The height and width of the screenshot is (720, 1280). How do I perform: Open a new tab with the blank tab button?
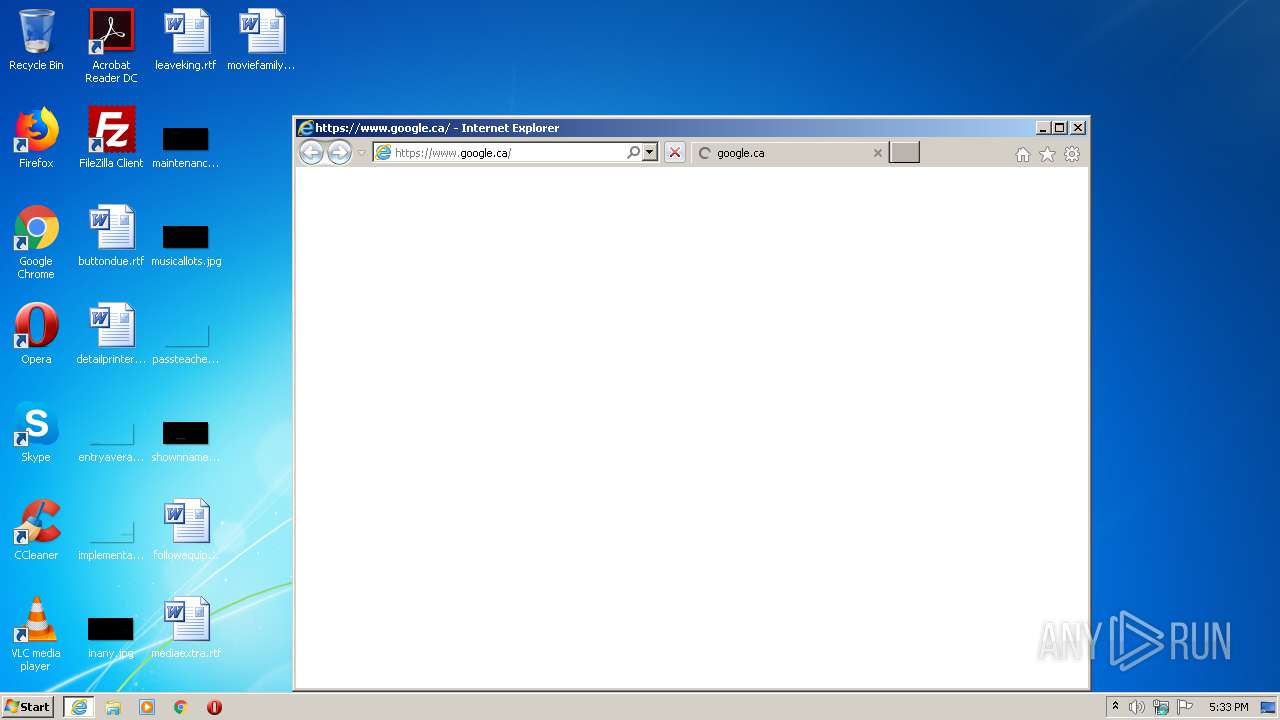pyautogui.click(x=904, y=152)
